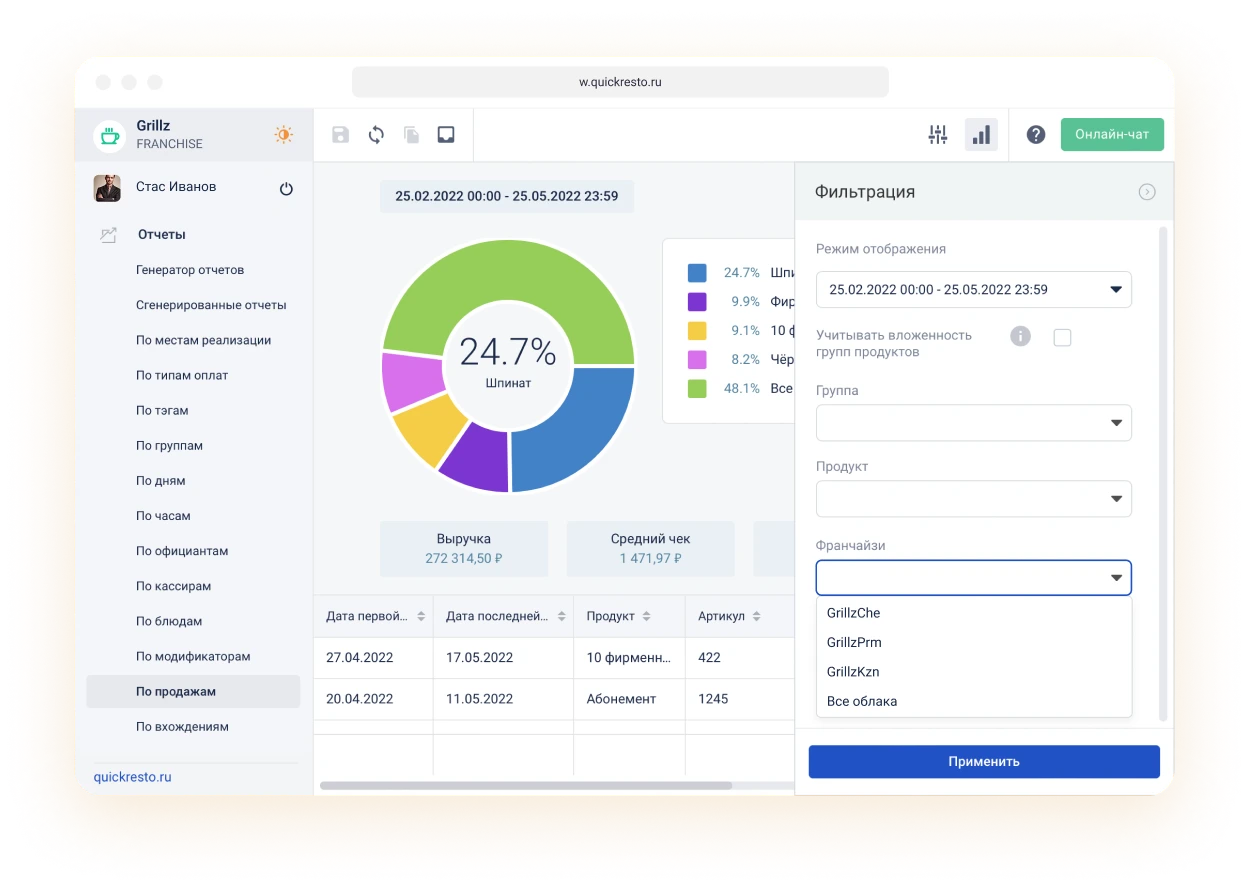The width and height of the screenshot is (1248, 887).
Task: Click the Применить button
Action: 984,761
